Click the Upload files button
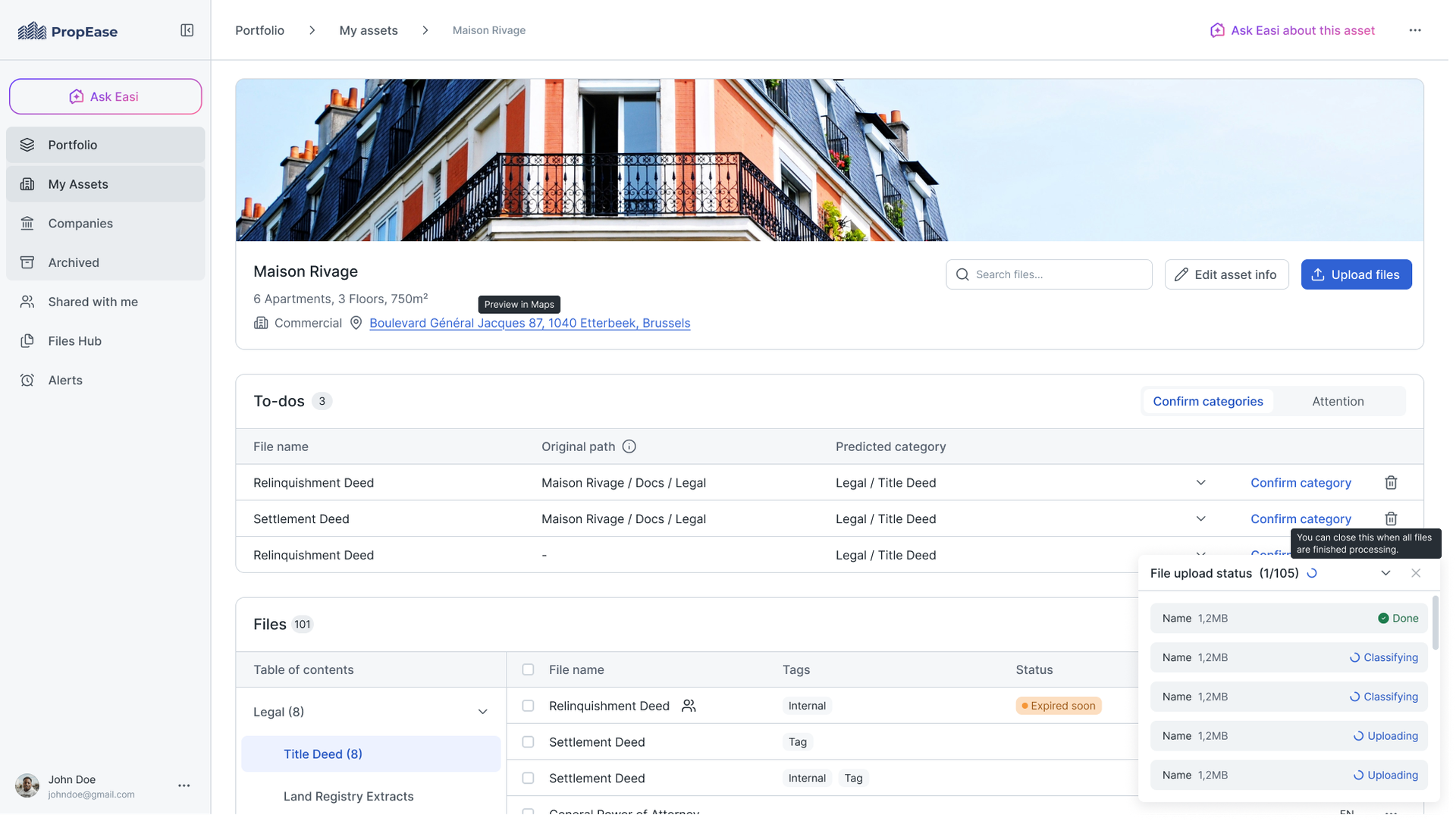 click(1356, 274)
